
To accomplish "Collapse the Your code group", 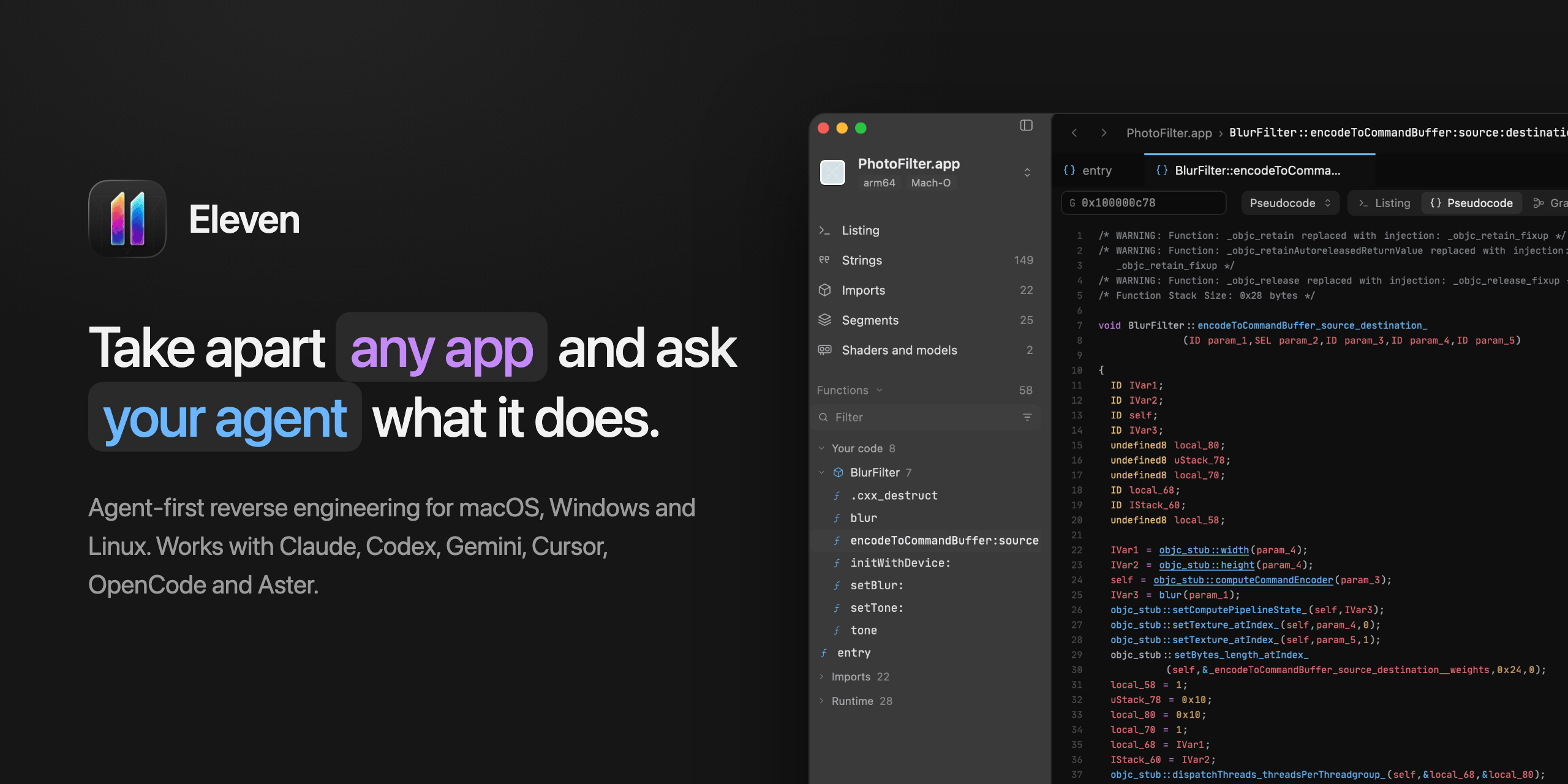I will [821, 448].
